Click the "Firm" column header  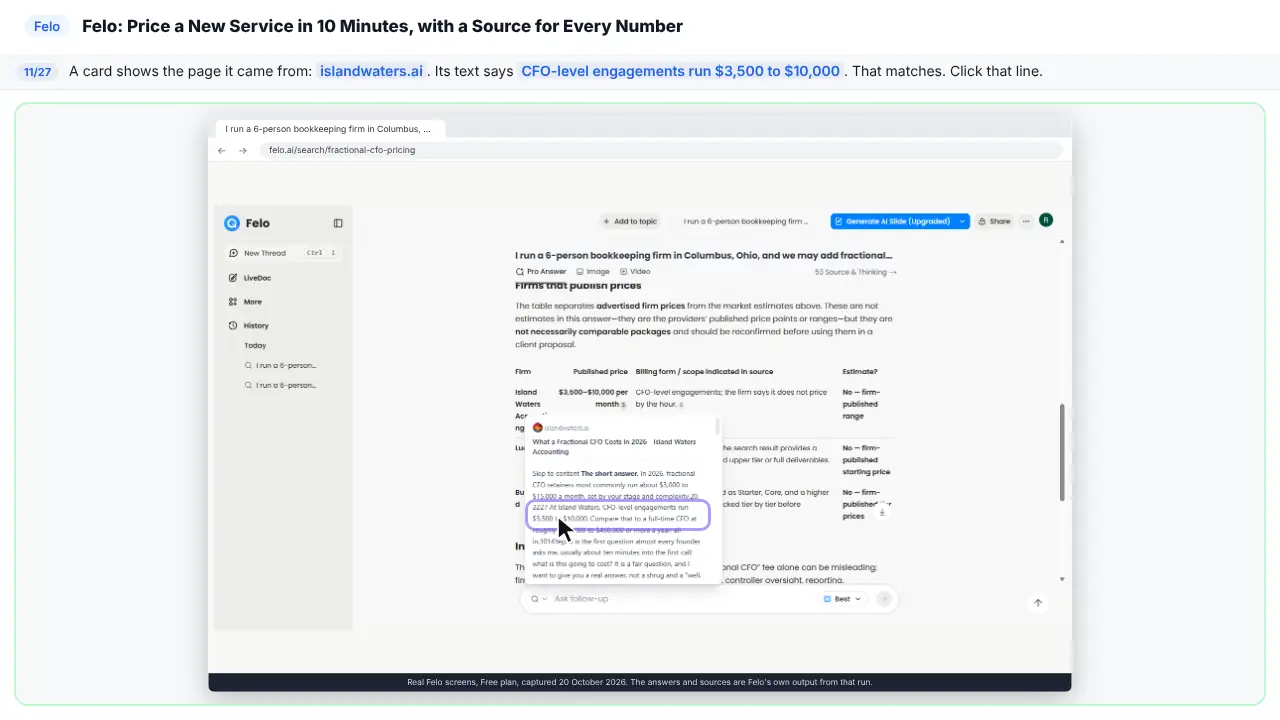523,372
